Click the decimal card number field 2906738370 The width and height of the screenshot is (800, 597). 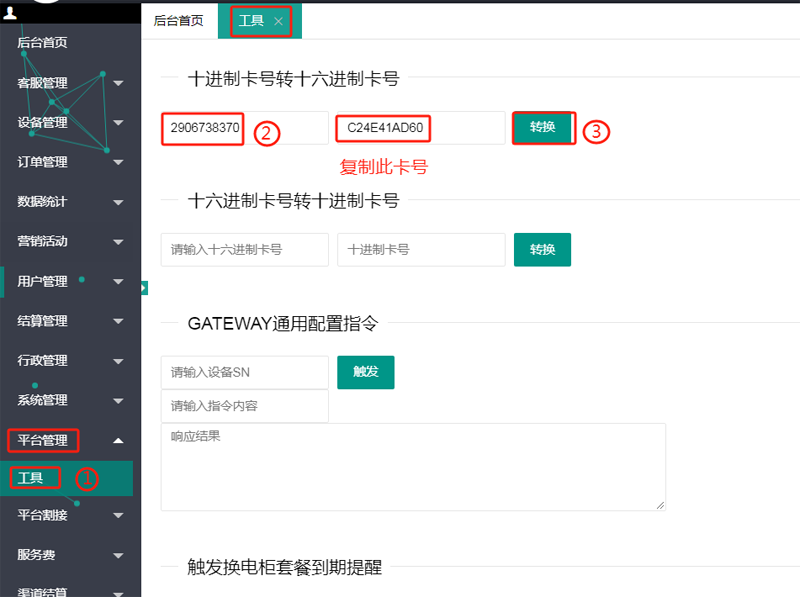pos(245,128)
